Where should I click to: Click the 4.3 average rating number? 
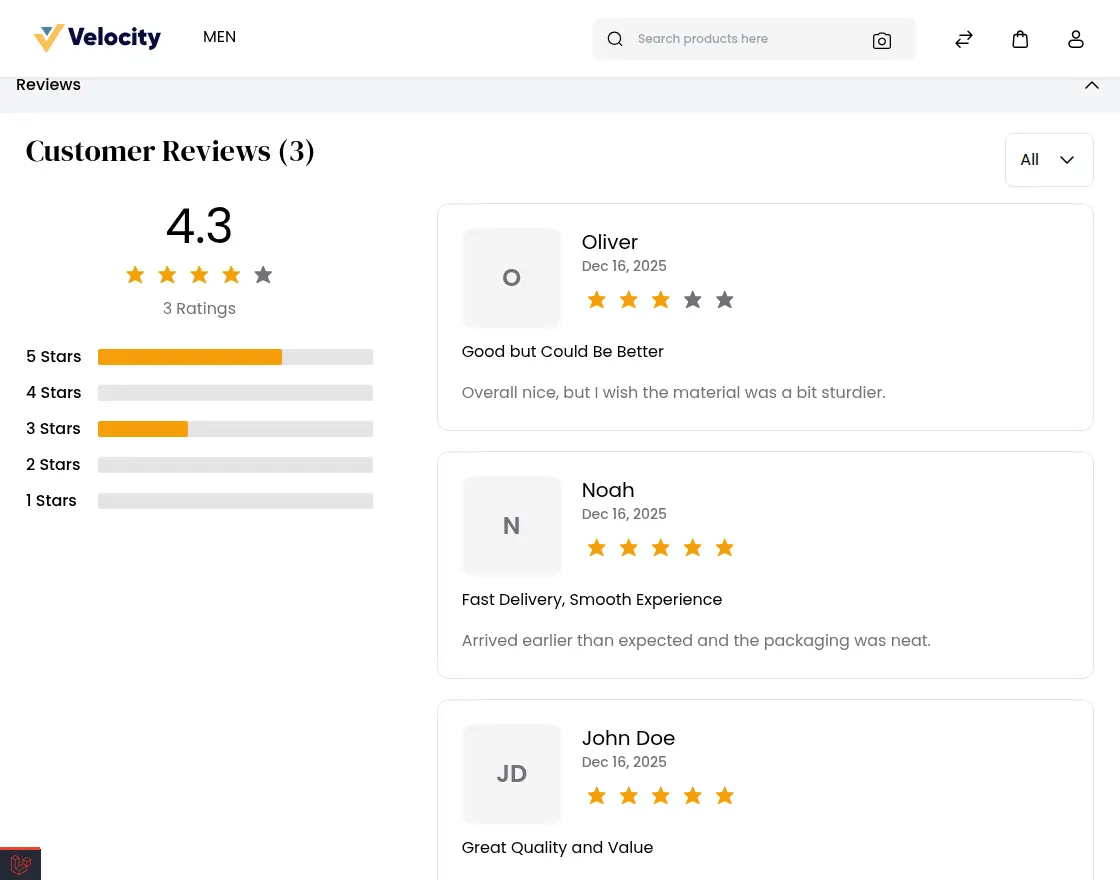199,226
